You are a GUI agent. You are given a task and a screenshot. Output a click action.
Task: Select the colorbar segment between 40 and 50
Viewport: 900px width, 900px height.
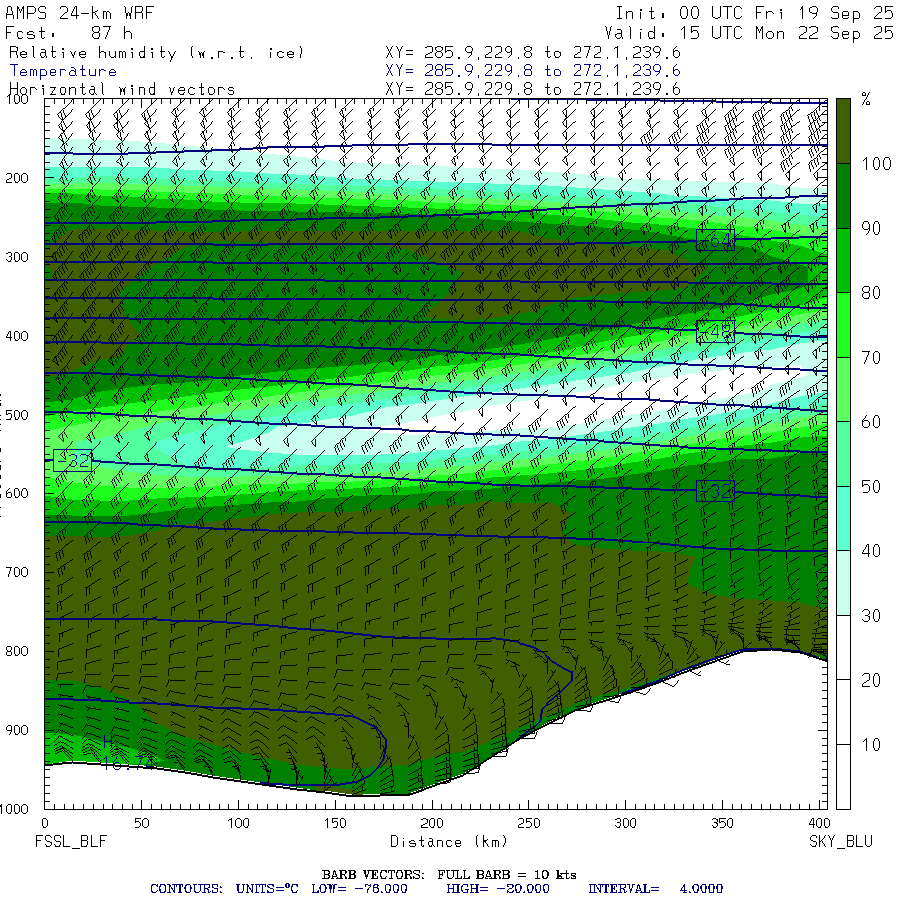pos(843,518)
